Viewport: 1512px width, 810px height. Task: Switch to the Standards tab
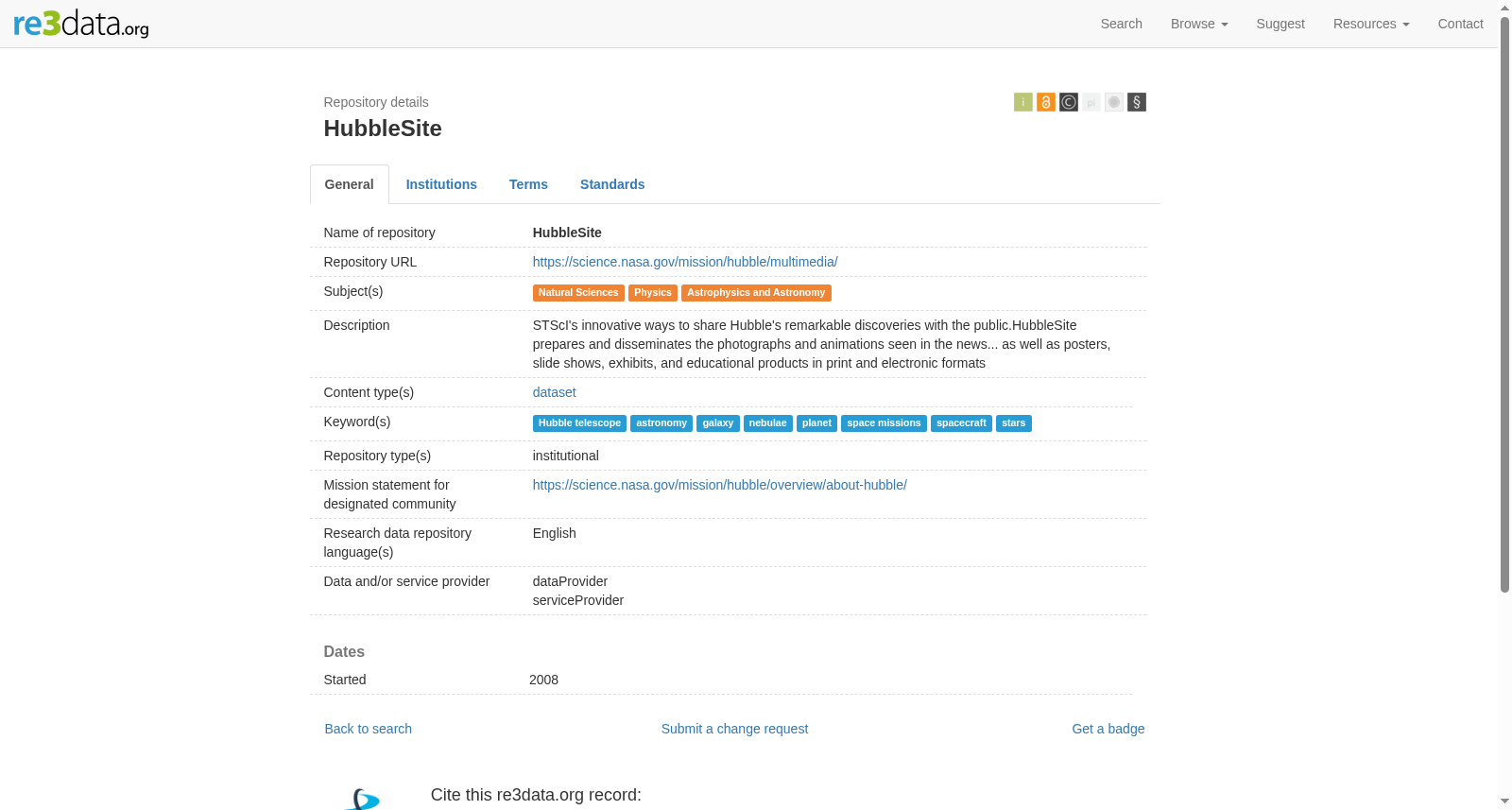(x=612, y=184)
